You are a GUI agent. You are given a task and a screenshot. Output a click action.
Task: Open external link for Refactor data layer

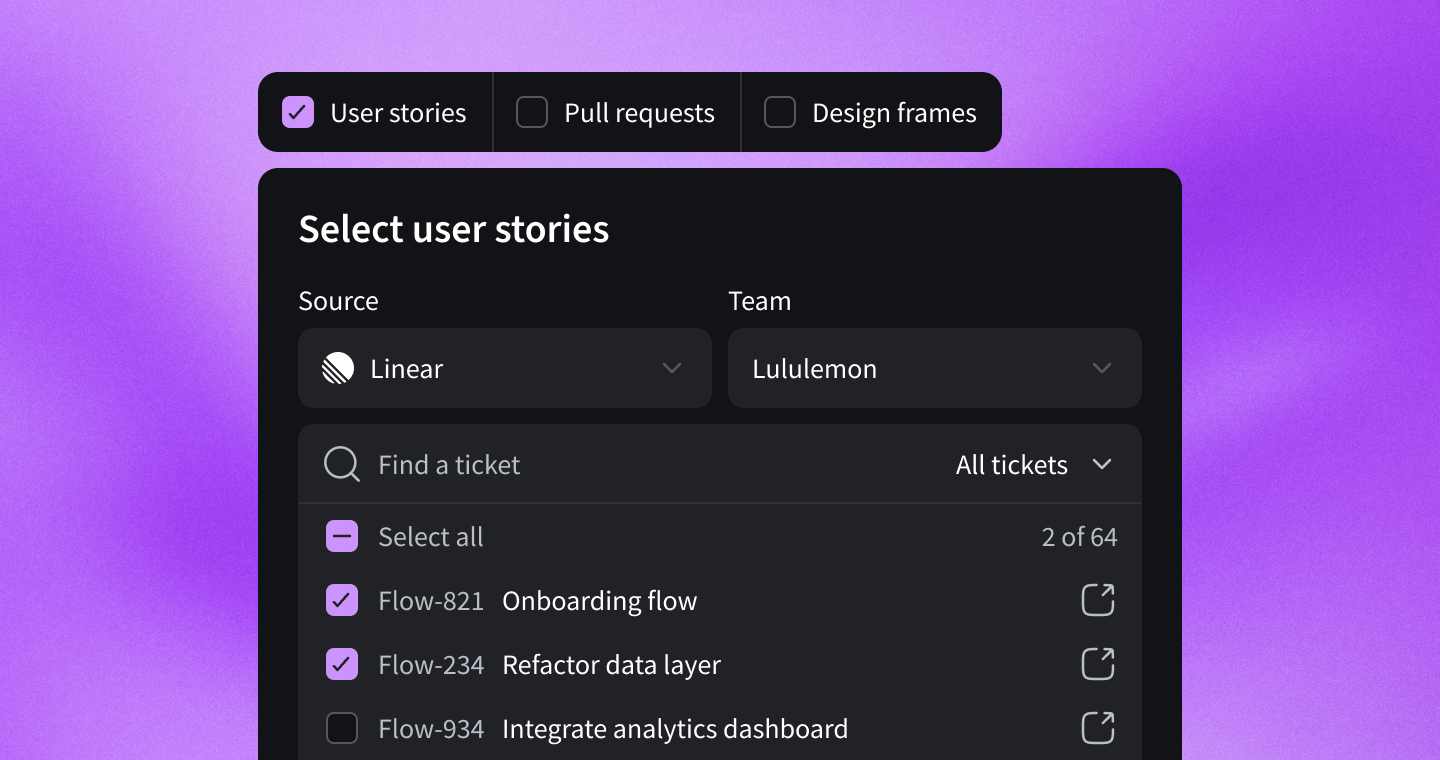[x=1098, y=664]
